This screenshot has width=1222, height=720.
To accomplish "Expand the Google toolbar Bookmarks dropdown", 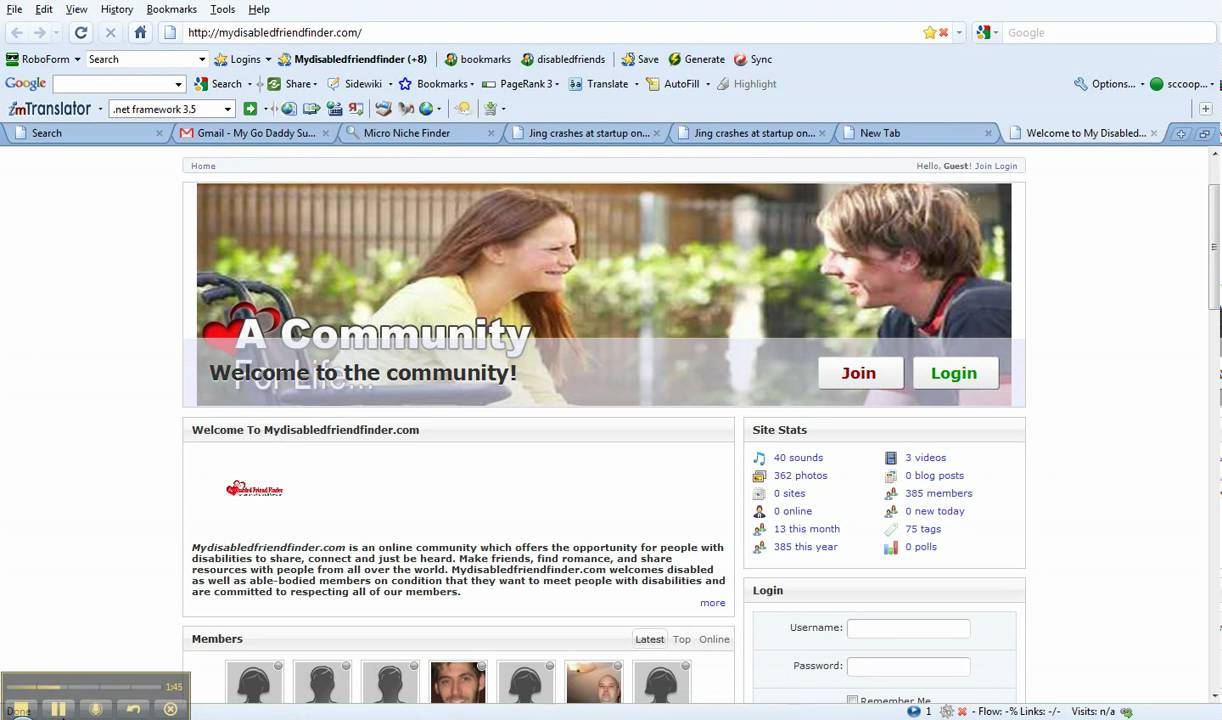I will (472, 84).
